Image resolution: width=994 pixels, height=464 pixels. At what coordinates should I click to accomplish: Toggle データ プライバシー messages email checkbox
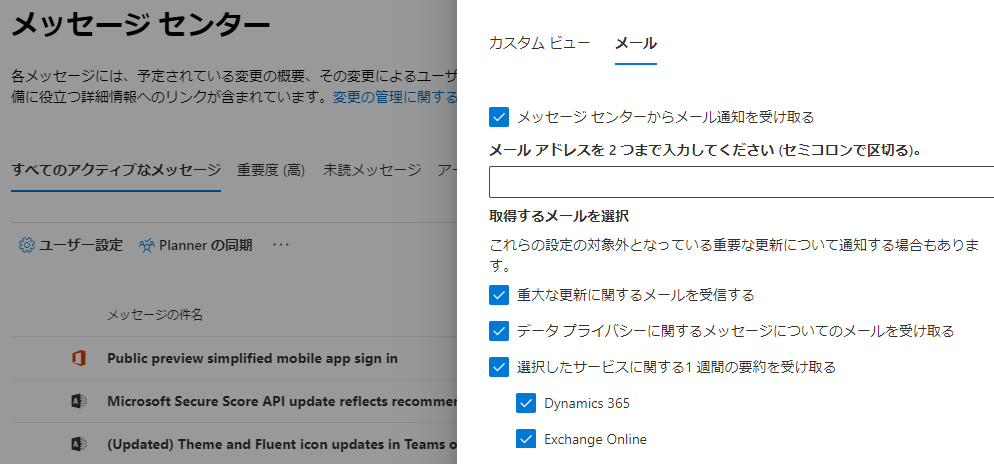pyautogui.click(x=499, y=331)
